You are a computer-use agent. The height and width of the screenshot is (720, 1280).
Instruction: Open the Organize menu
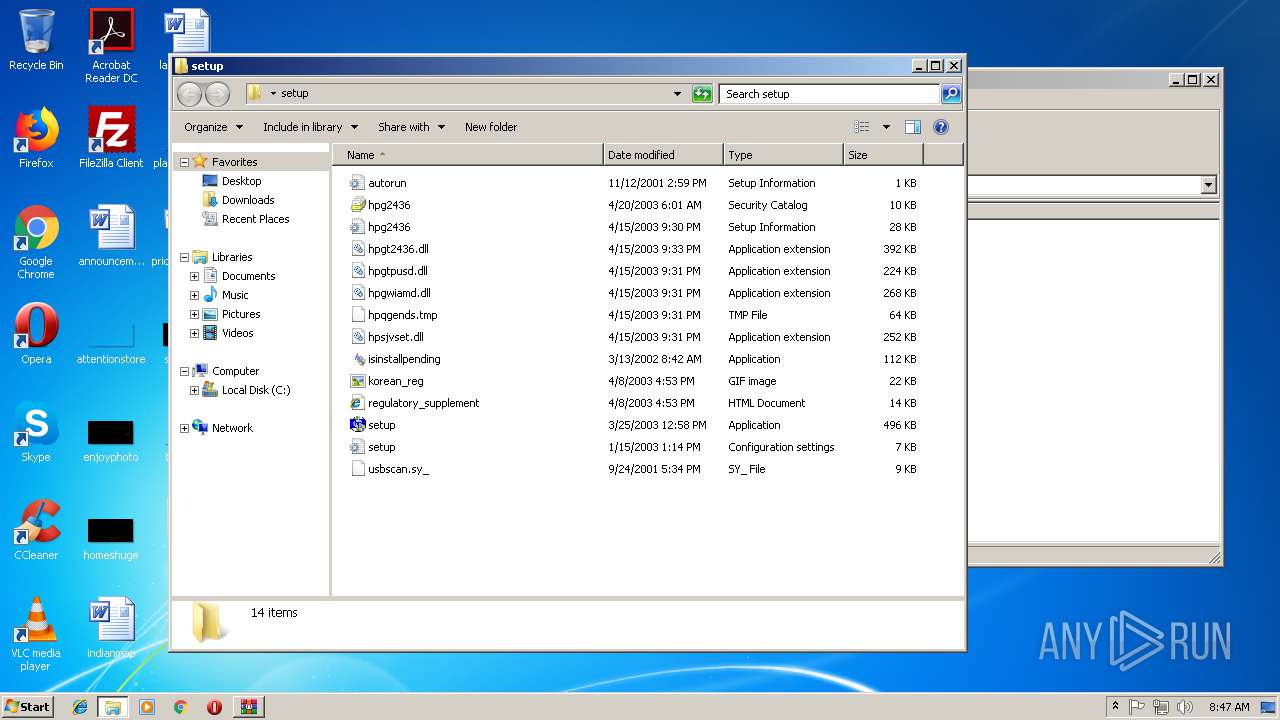click(x=213, y=127)
